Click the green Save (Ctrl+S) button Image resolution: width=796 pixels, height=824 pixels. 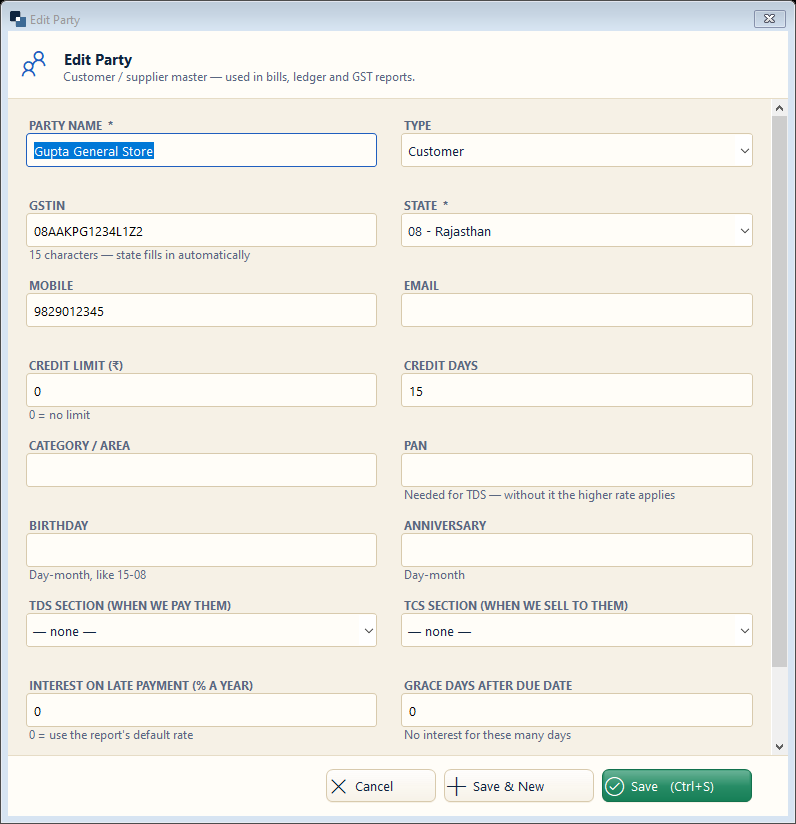point(677,786)
